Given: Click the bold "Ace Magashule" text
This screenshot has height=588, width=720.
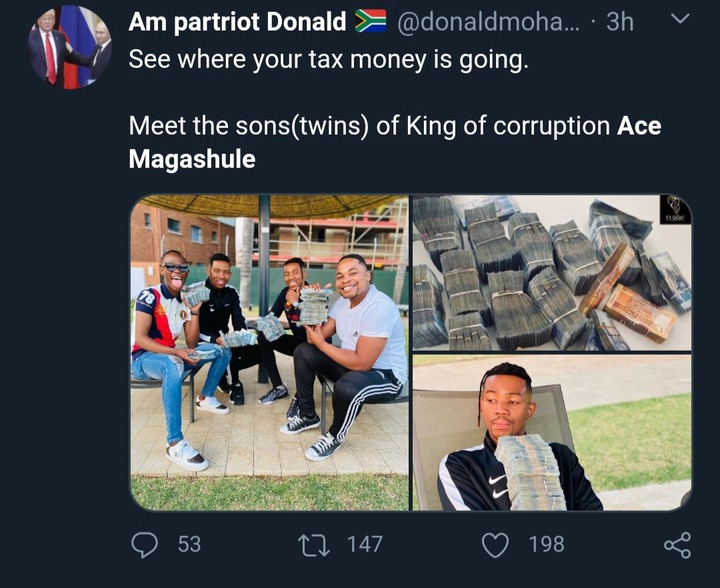Looking at the screenshot, I should click(638, 127).
